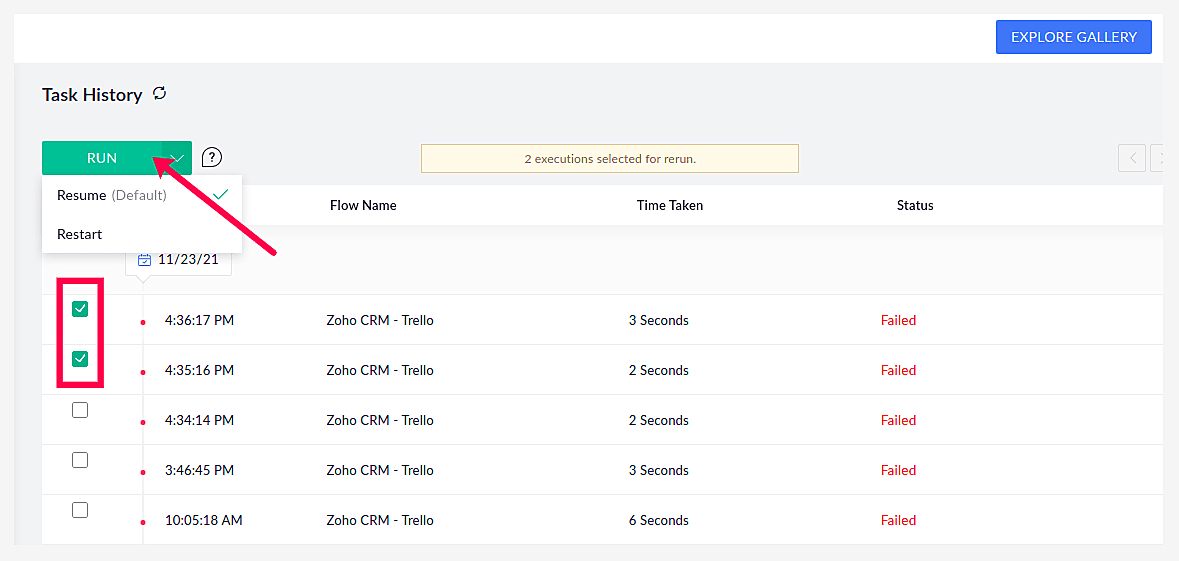Expand the RUN button dropdown arrow
The image size is (1179, 561).
point(177,158)
